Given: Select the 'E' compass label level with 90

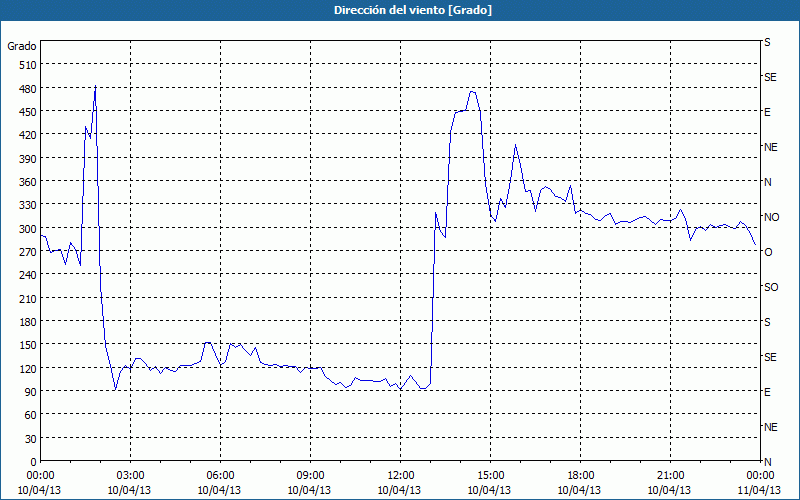Looking at the screenshot, I should [x=767, y=392].
